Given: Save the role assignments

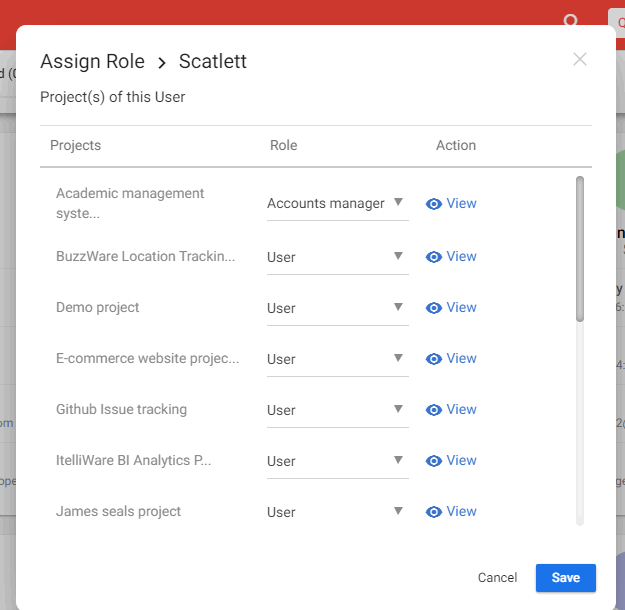Looking at the screenshot, I should (x=565, y=578).
